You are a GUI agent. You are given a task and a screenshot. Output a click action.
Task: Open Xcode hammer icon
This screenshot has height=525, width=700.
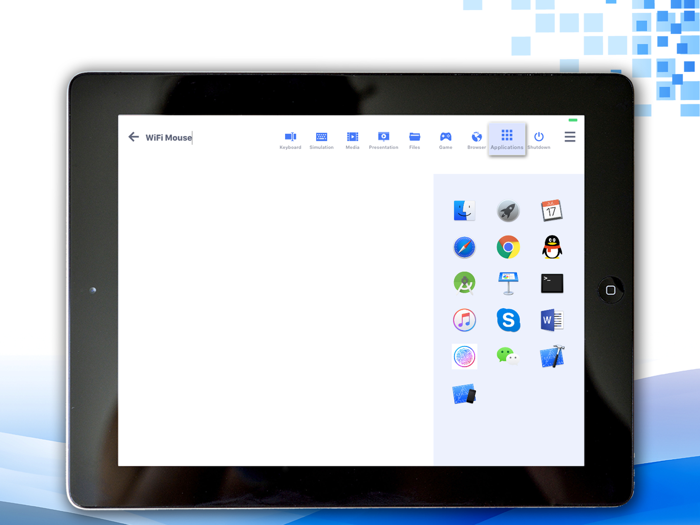(x=552, y=356)
